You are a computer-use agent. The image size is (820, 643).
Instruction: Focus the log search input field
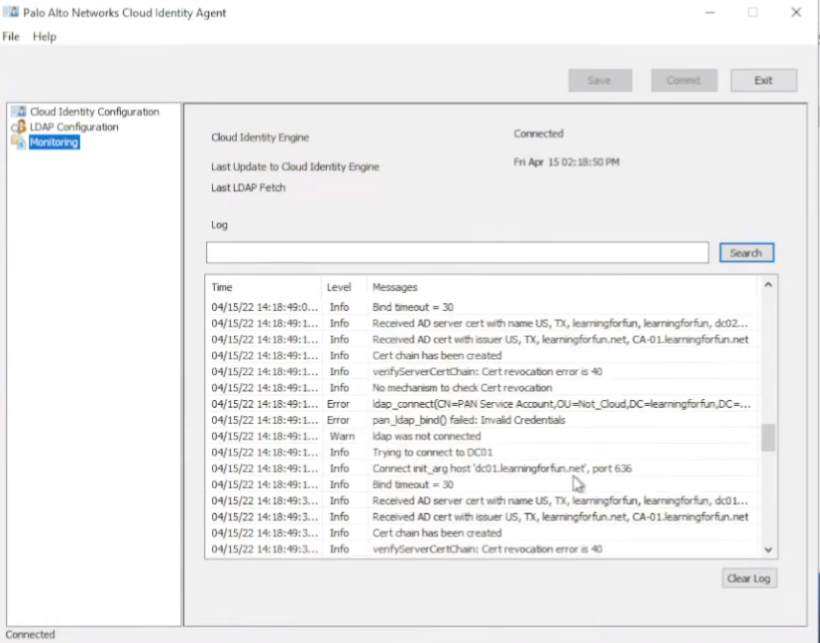458,252
